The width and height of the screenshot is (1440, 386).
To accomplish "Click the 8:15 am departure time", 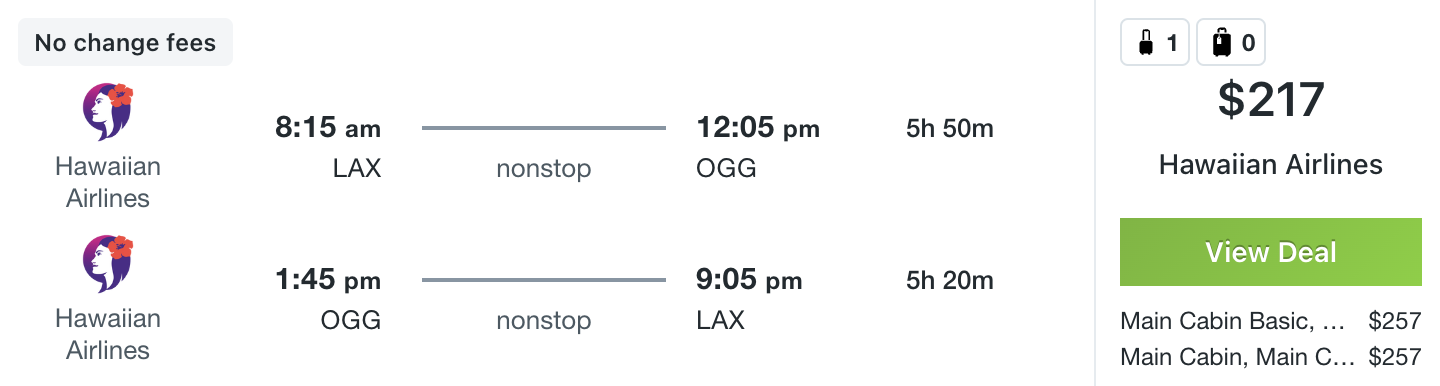I will (328, 129).
